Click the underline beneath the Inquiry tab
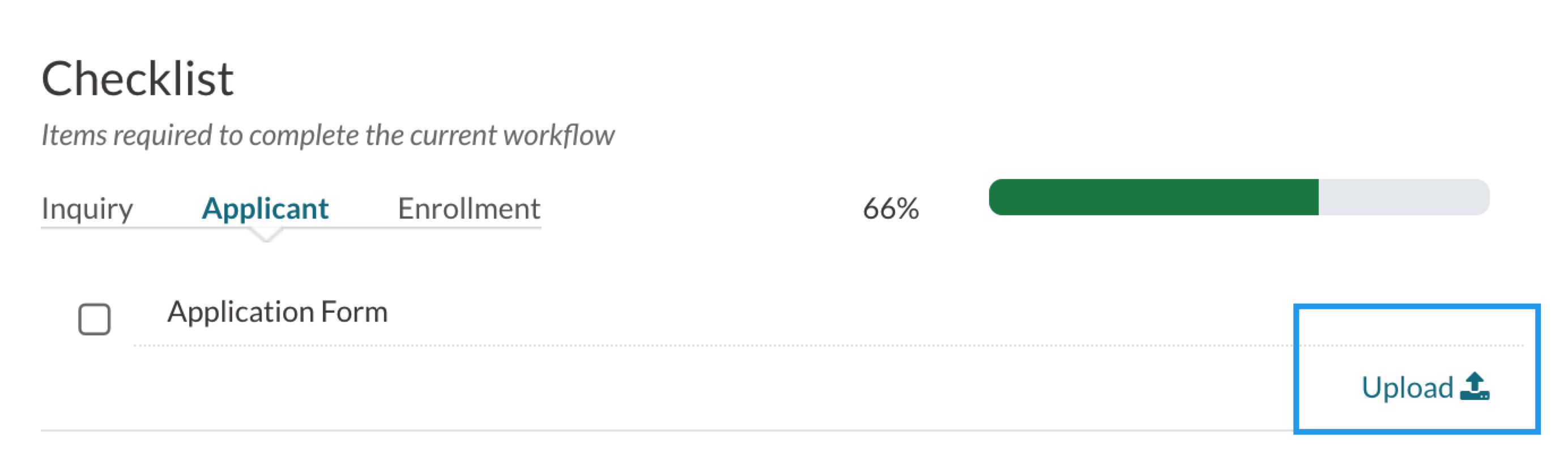This screenshot has height=460, width=1568. pos(87,228)
